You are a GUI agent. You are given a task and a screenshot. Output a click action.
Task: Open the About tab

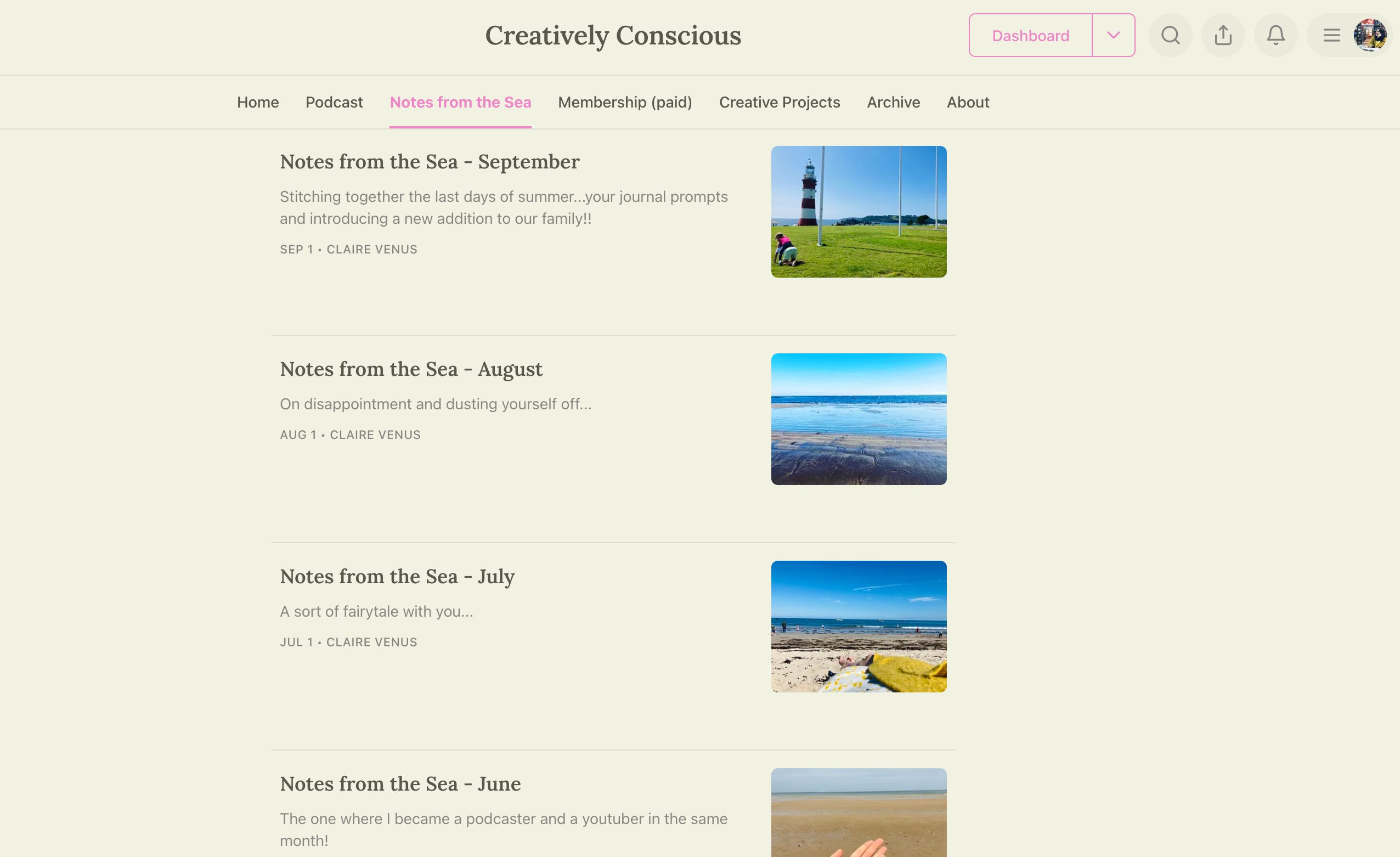coord(968,102)
